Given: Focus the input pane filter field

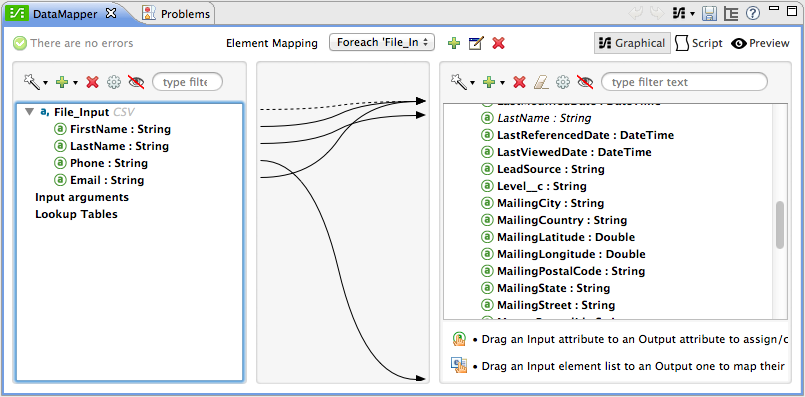Looking at the screenshot, I should click(x=187, y=82).
